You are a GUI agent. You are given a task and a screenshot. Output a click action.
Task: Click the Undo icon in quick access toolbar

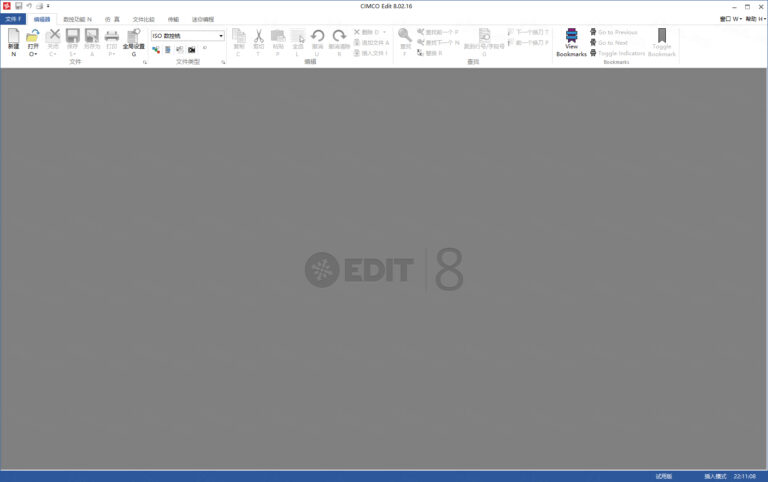click(29, 6)
